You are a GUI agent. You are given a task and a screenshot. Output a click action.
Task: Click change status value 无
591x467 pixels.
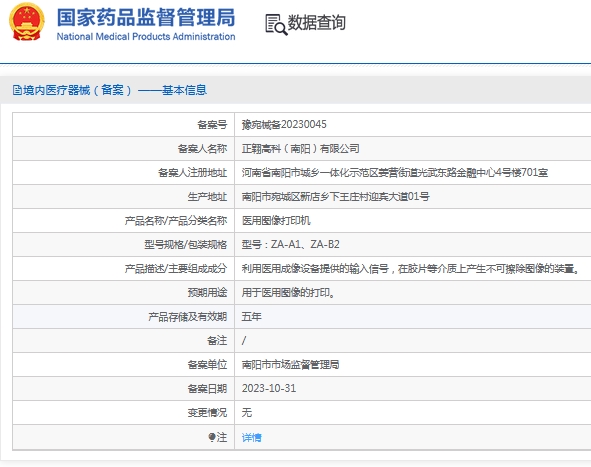(247, 413)
